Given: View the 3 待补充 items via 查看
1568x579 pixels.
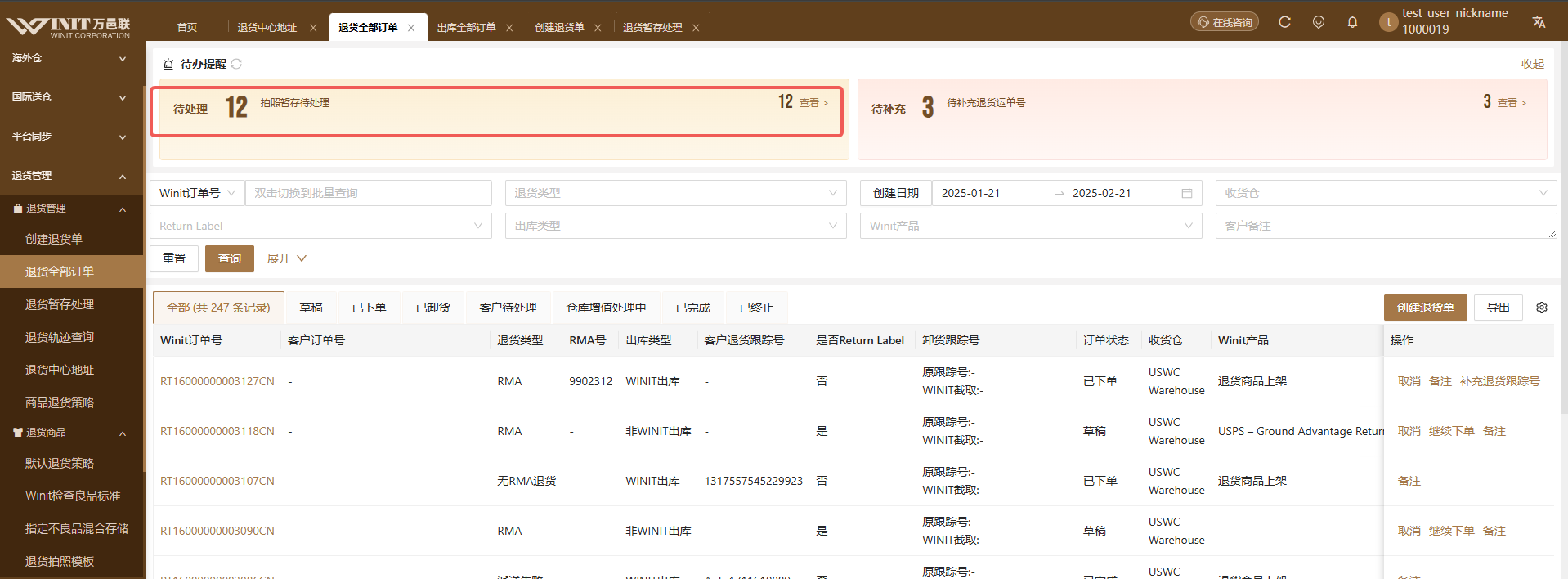Looking at the screenshot, I should point(1512,103).
